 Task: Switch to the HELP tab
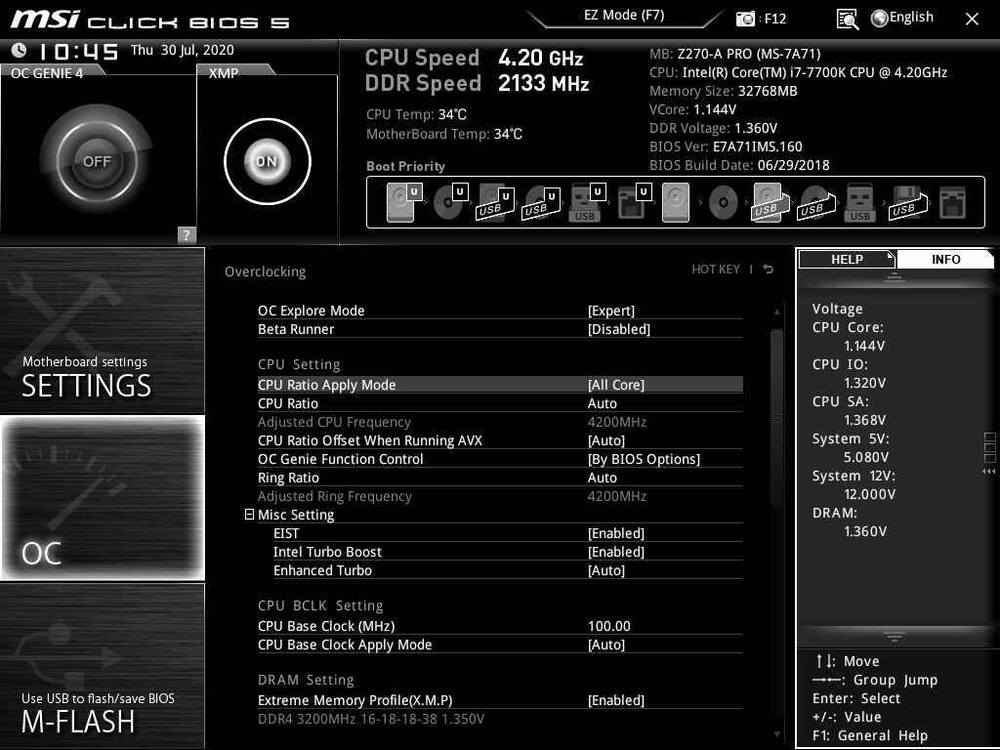click(847, 260)
